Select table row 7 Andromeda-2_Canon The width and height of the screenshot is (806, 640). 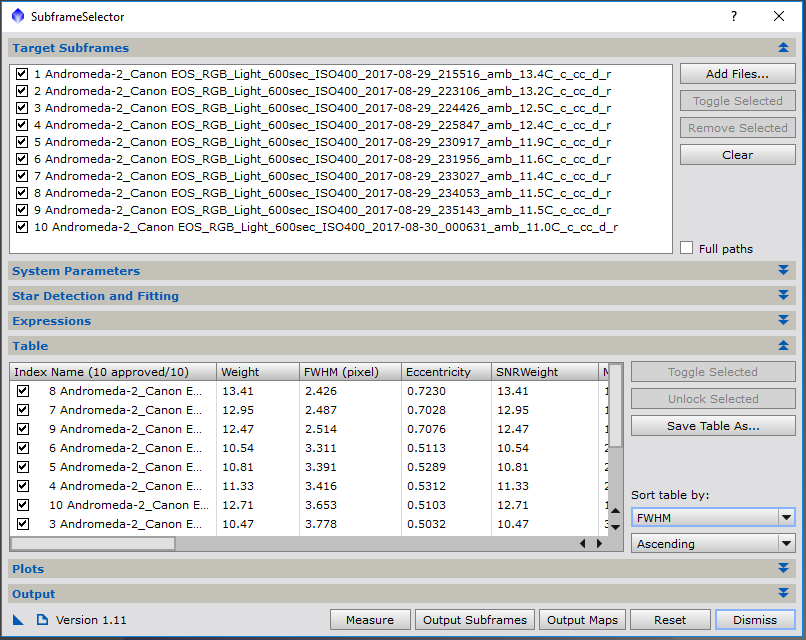coord(125,410)
